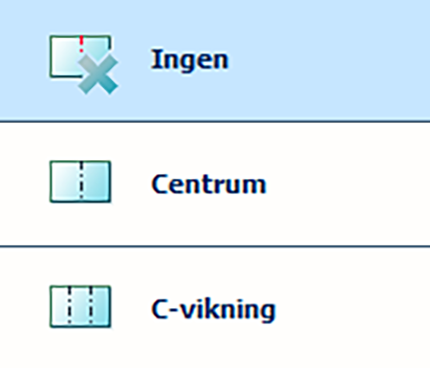Click the red dashed mark on the Ingen icon
This screenshot has width=430, height=368.
[81, 44]
